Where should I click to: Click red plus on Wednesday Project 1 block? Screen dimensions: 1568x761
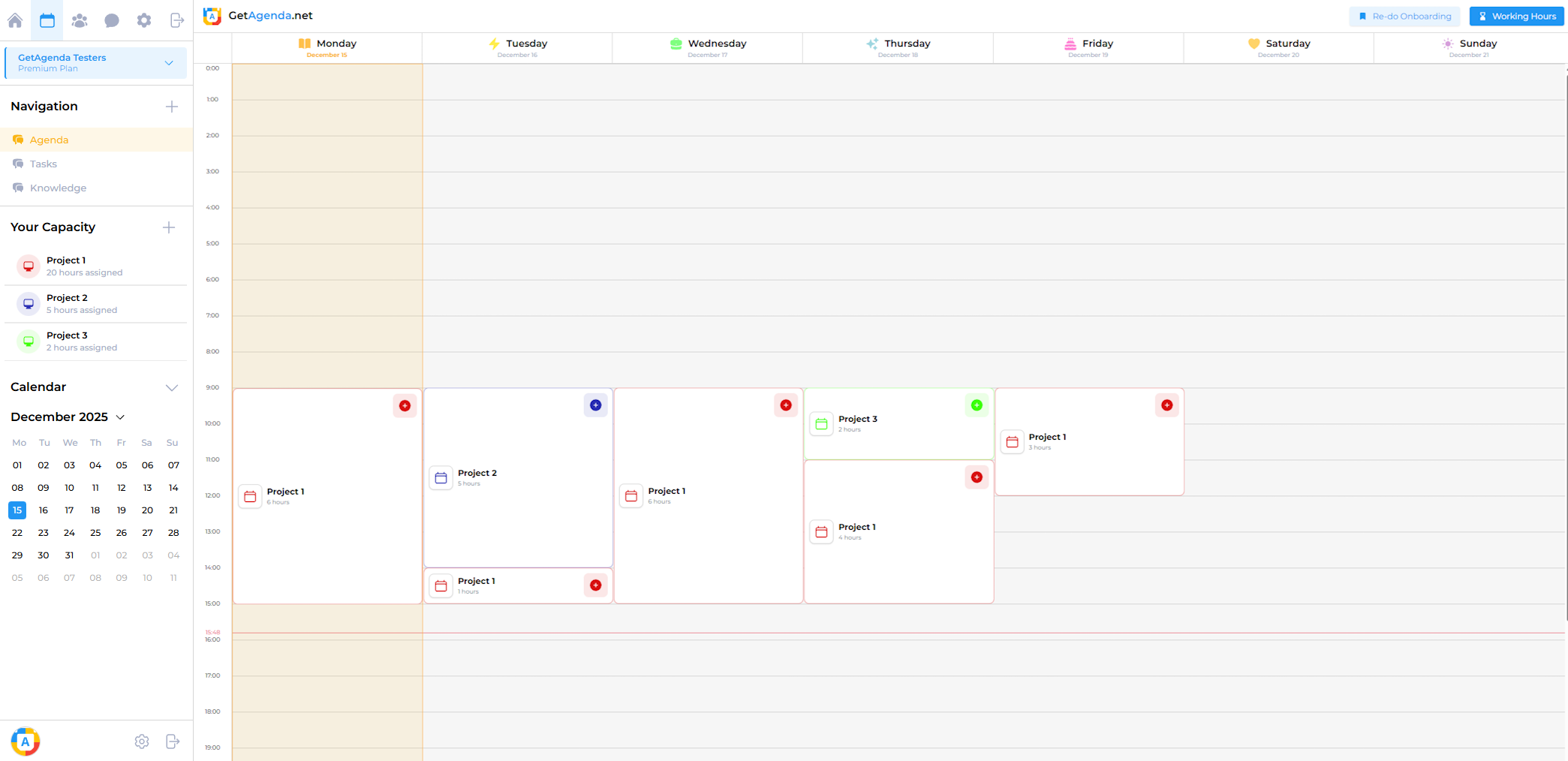[x=786, y=405]
